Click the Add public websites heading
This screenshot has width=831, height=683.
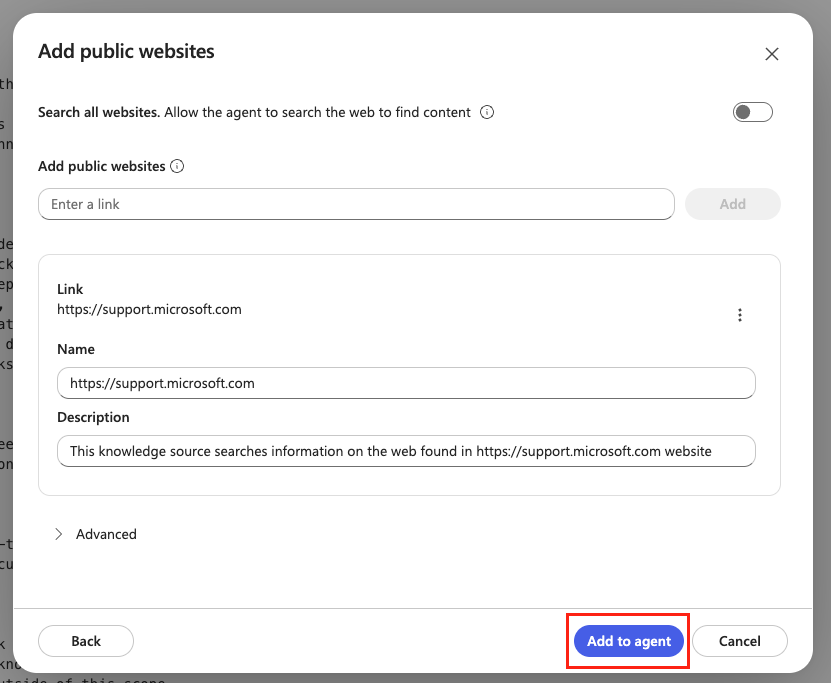(126, 51)
